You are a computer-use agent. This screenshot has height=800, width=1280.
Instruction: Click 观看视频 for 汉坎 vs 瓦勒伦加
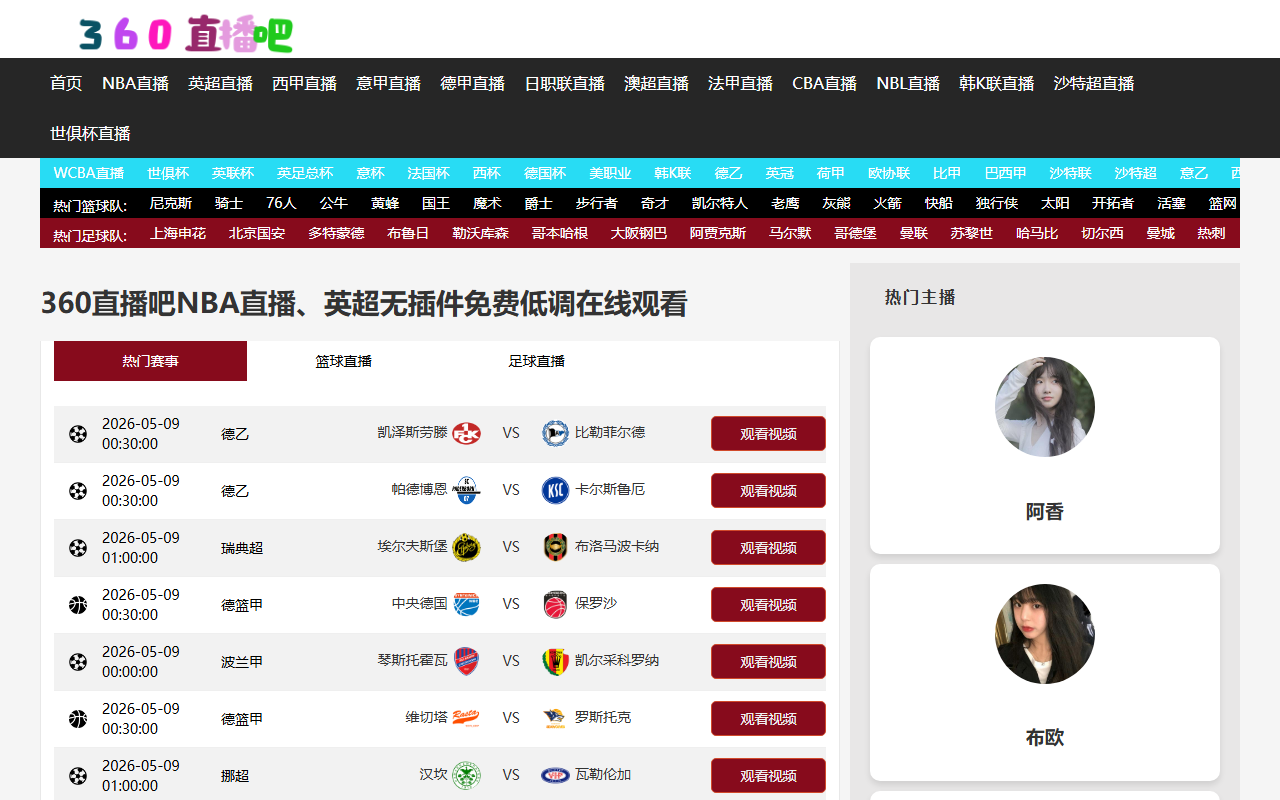[768, 776]
